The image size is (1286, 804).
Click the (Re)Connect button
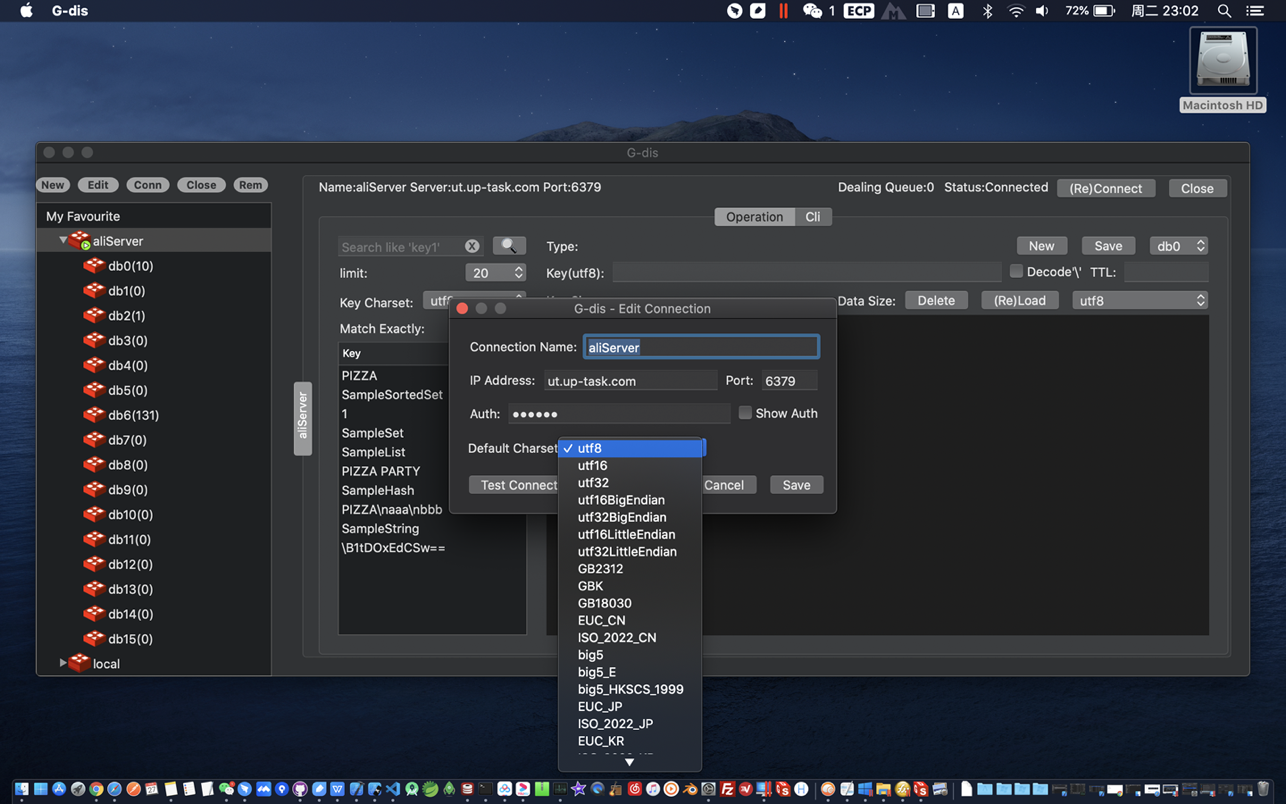click(x=1106, y=188)
